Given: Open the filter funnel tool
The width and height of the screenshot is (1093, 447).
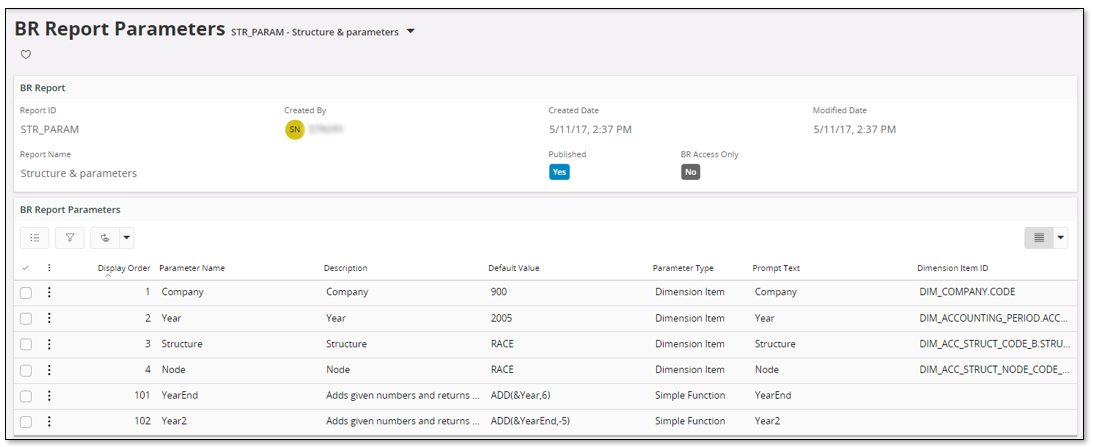Looking at the screenshot, I should [x=70, y=238].
